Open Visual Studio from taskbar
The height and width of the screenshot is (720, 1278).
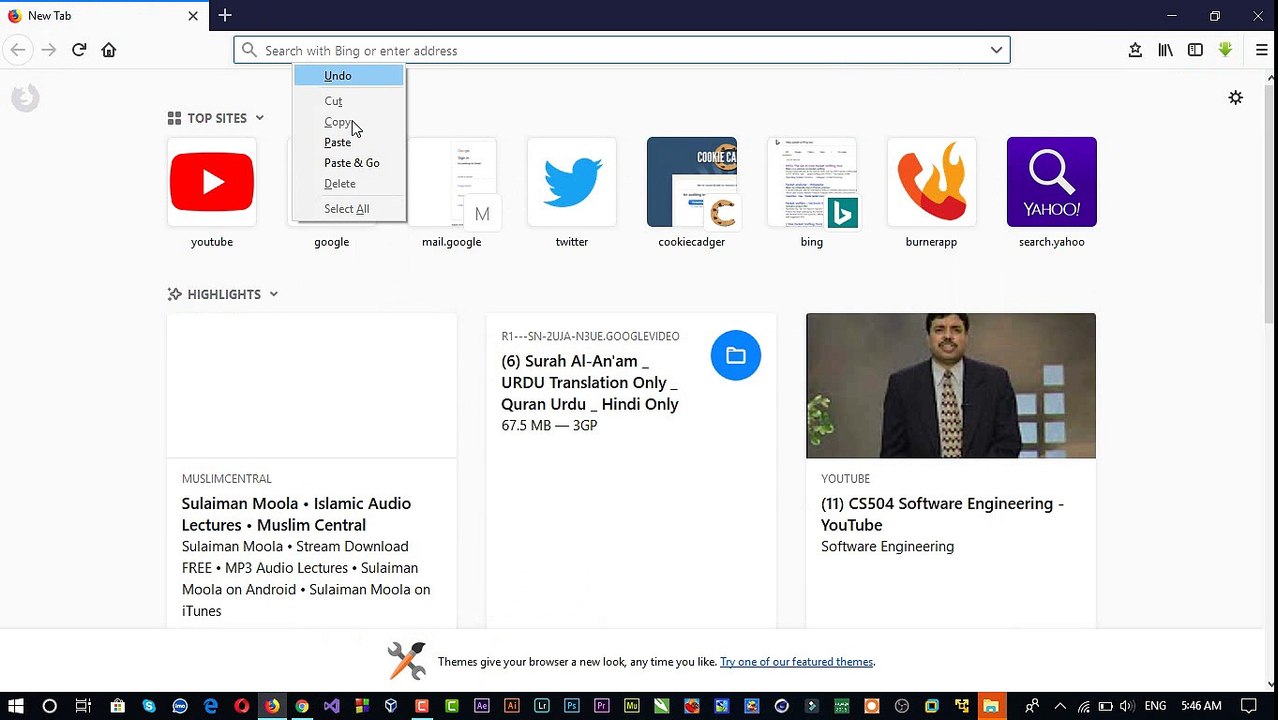331,706
